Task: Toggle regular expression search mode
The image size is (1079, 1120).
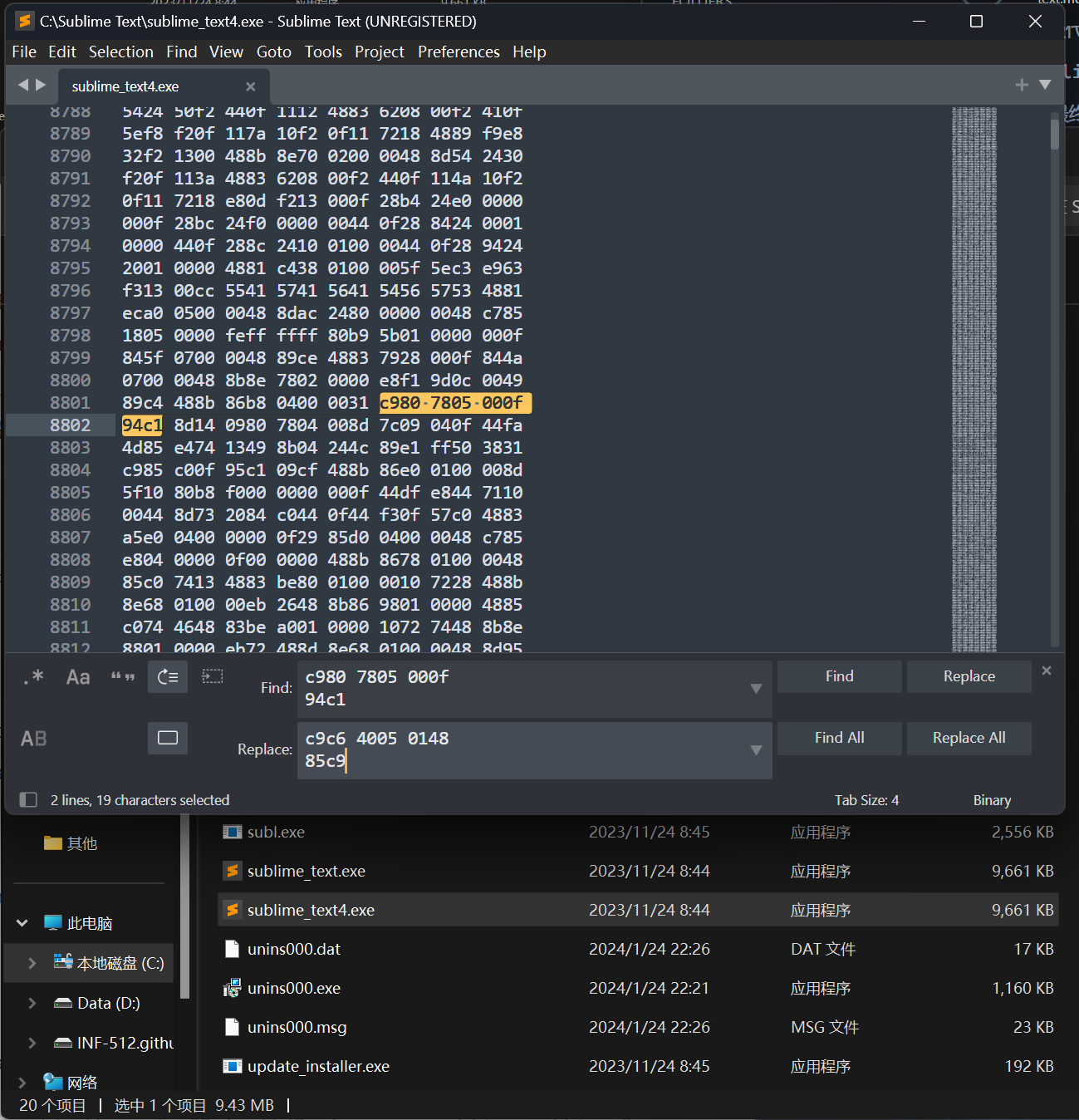Action: [33, 677]
